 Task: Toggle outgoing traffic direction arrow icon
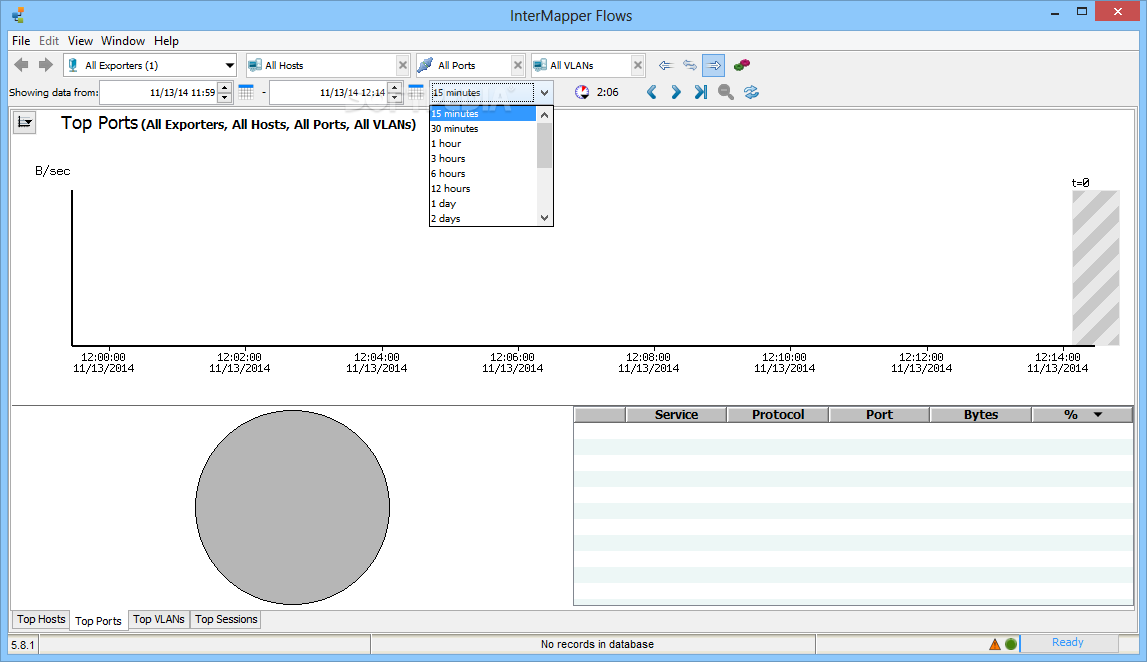714,65
